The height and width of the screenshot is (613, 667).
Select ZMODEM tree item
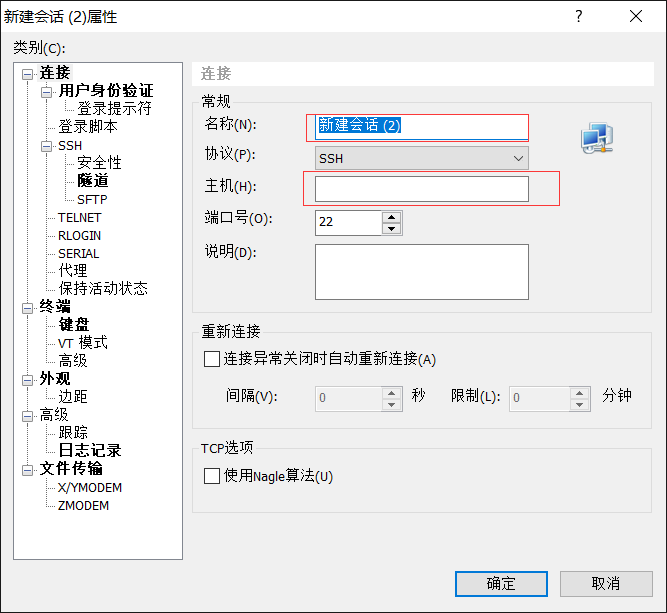point(83,505)
